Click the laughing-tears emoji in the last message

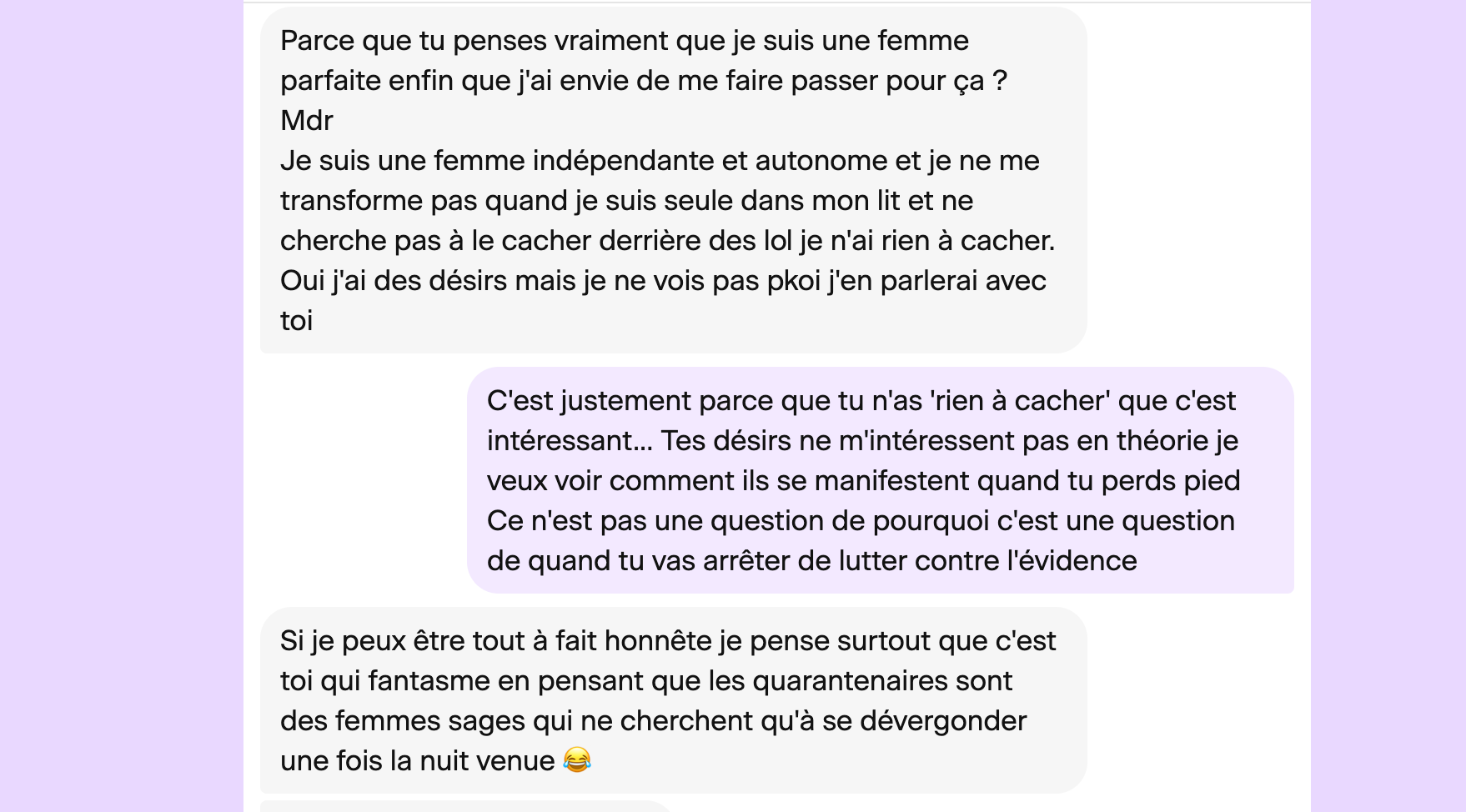[577, 759]
